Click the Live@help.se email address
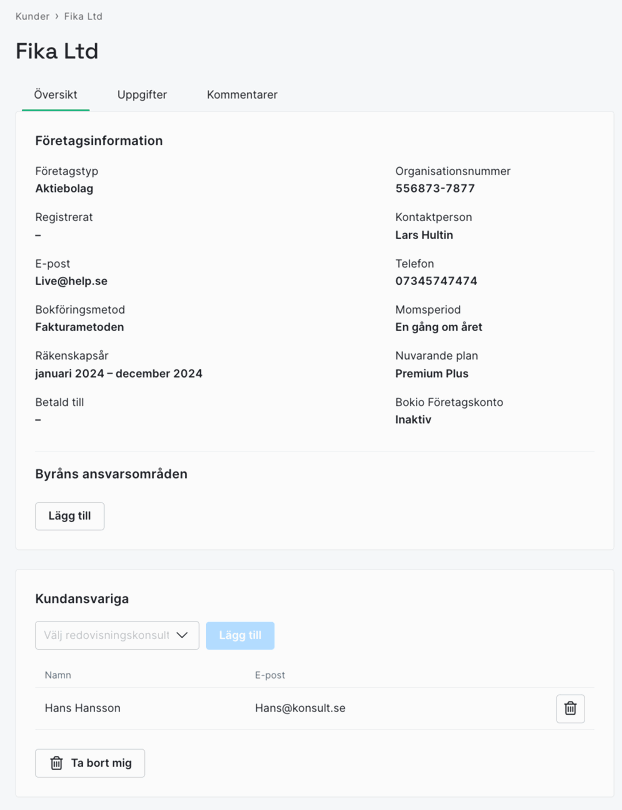Image resolution: width=622 pixels, height=810 pixels. [71, 281]
